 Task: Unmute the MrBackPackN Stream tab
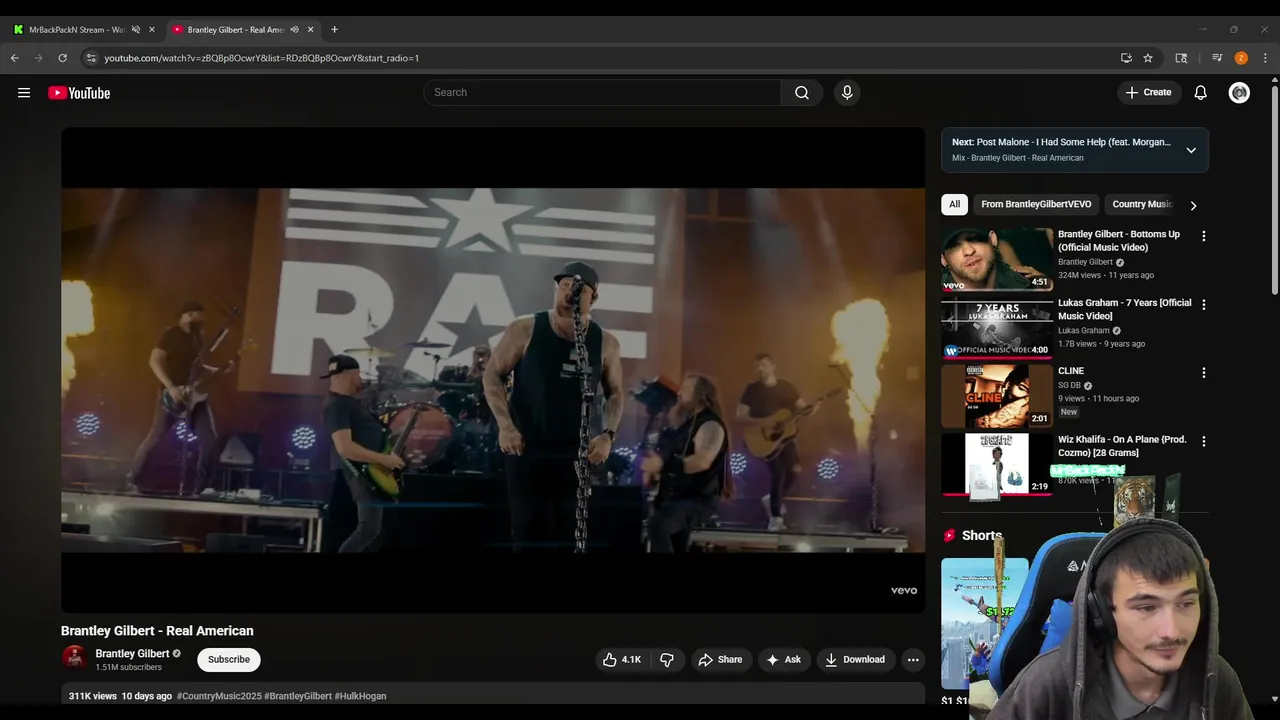click(136, 30)
